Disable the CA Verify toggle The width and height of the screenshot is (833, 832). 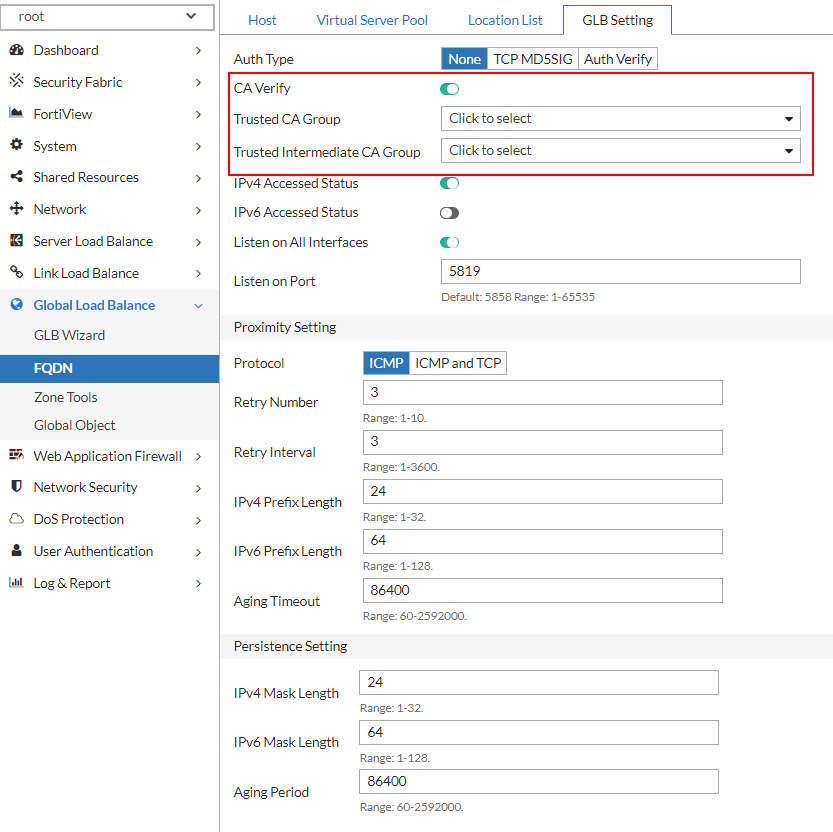(449, 88)
